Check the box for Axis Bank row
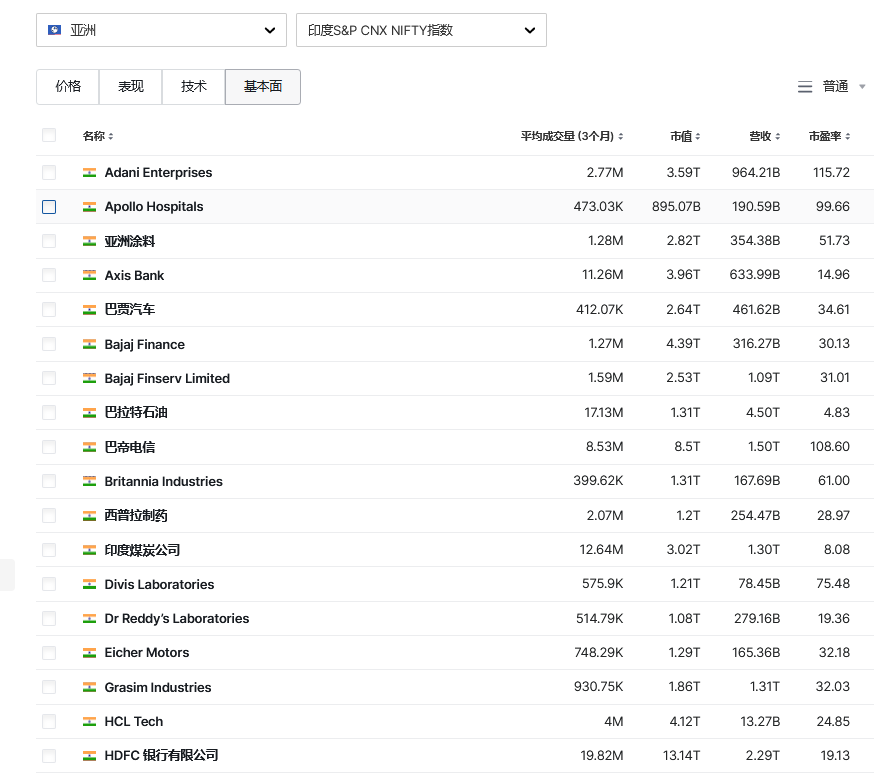 49,276
